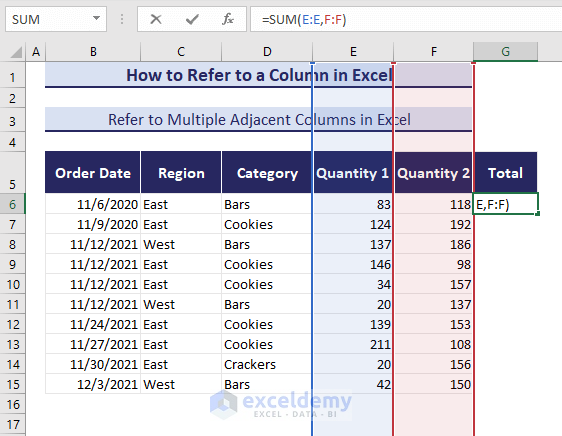Click the Quantity 1 value 146
Viewport: 562px width, 436px height.
(353, 264)
